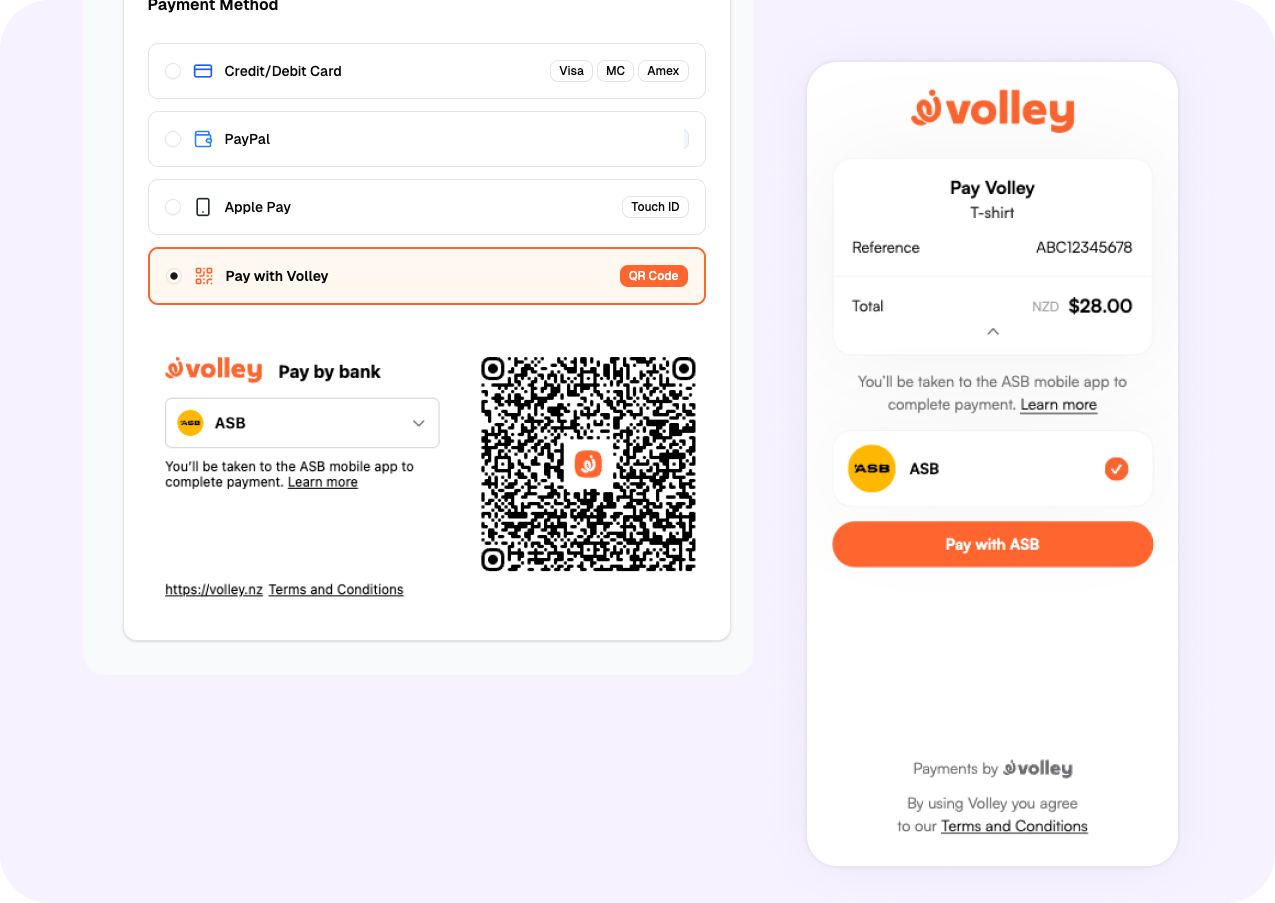This screenshot has width=1275, height=903.
Task: Click the orange QR code icon
Action: [204, 276]
